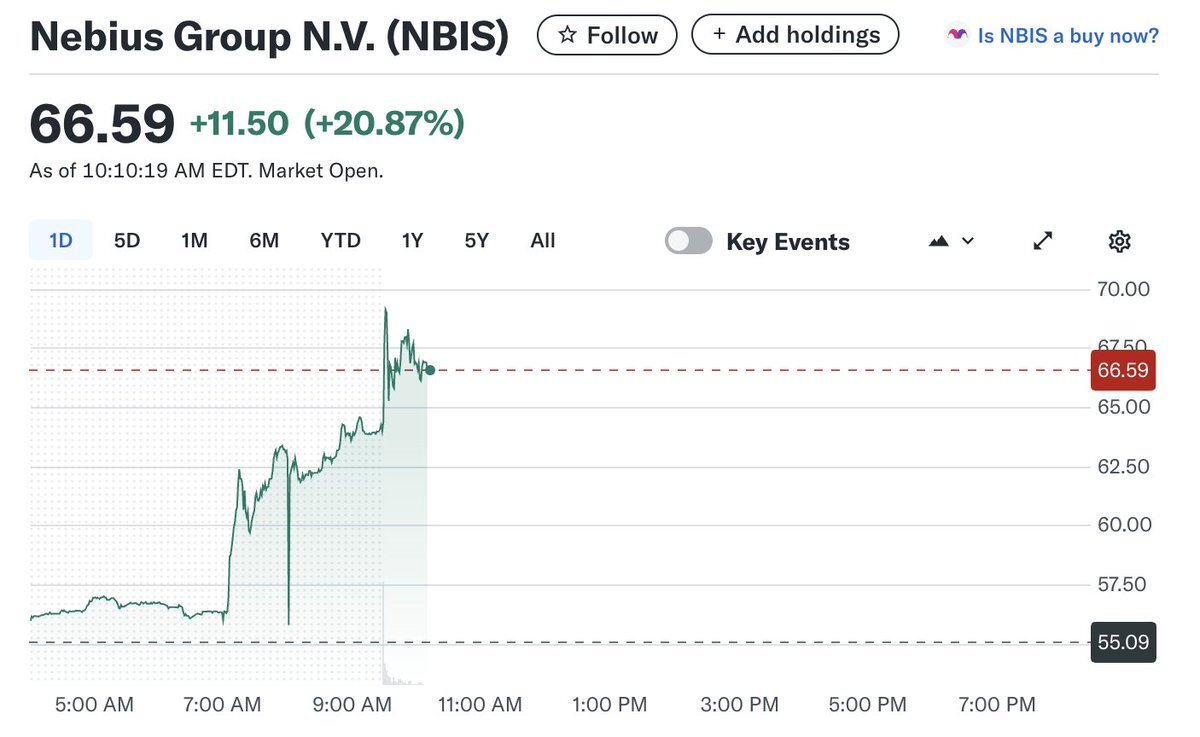The height and width of the screenshot is (737, 1200).
Task: Click the 55.09 previous close label
Action: click(1123, 642)
